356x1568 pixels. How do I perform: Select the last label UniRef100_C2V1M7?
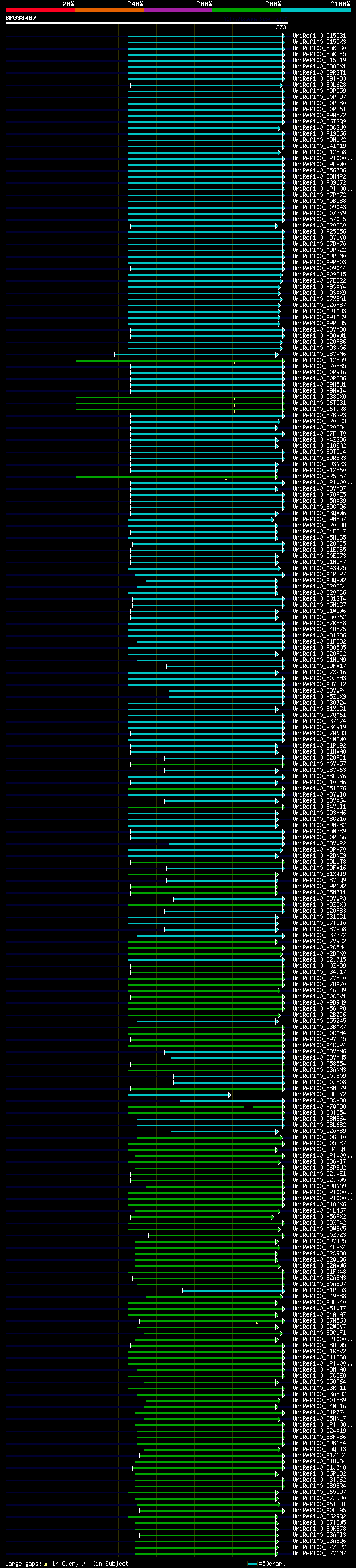point(319,1553)
